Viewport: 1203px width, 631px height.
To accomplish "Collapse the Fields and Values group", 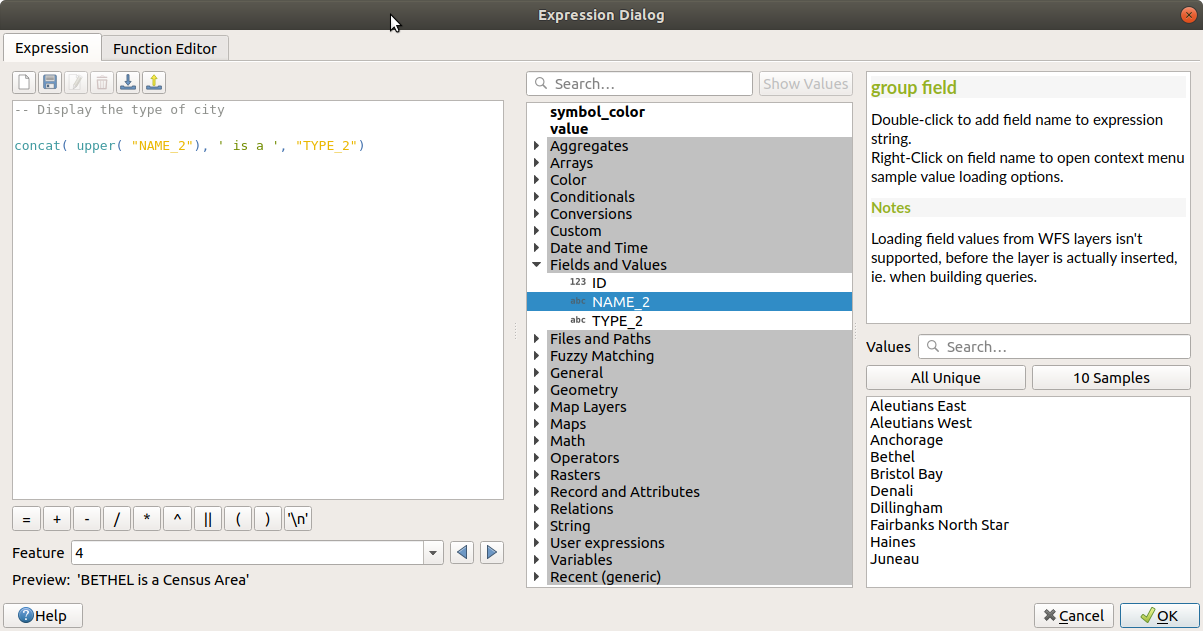I will [537, 265].
